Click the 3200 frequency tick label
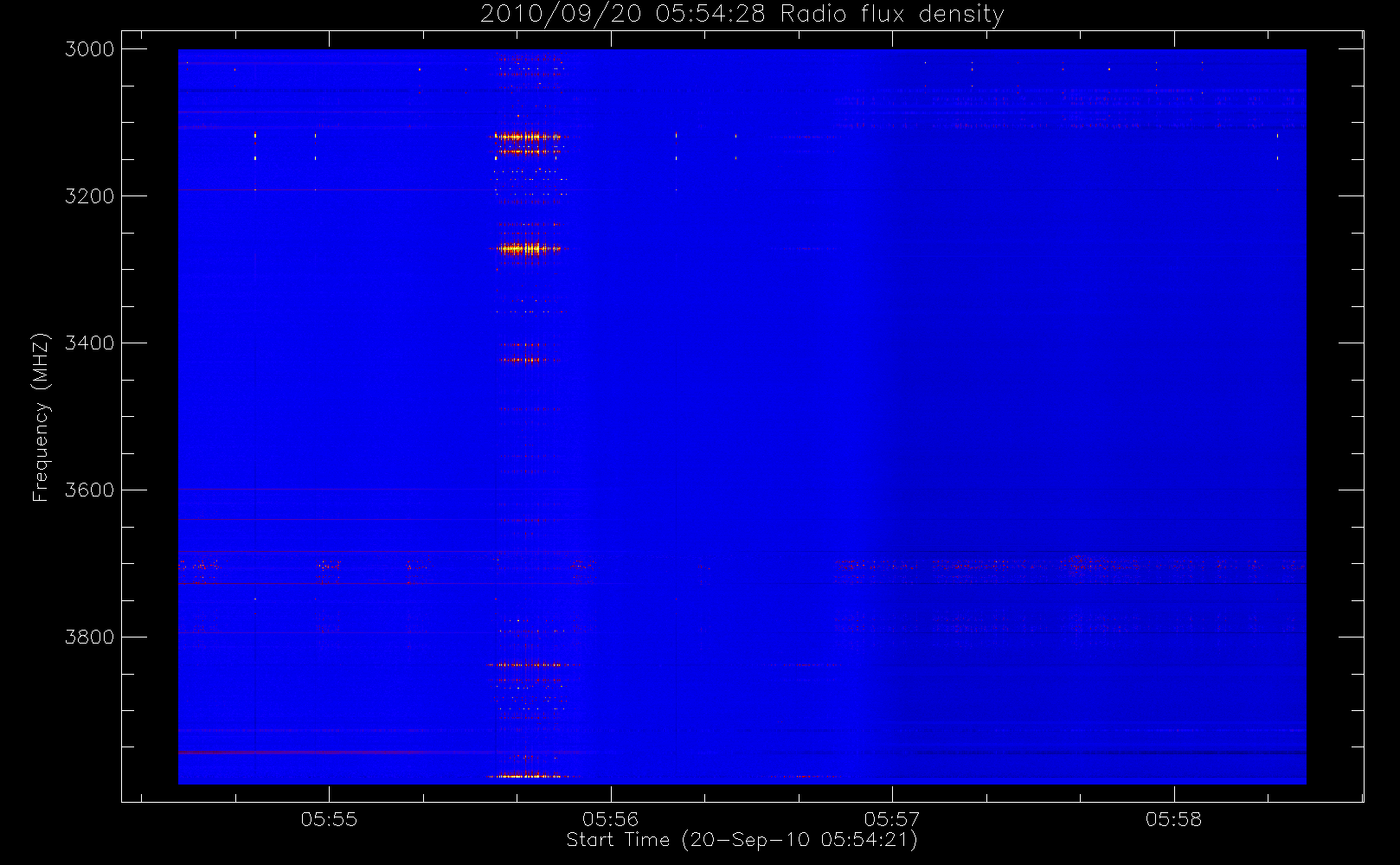This screenshot has height=865, width=1400. click(90, 196)
